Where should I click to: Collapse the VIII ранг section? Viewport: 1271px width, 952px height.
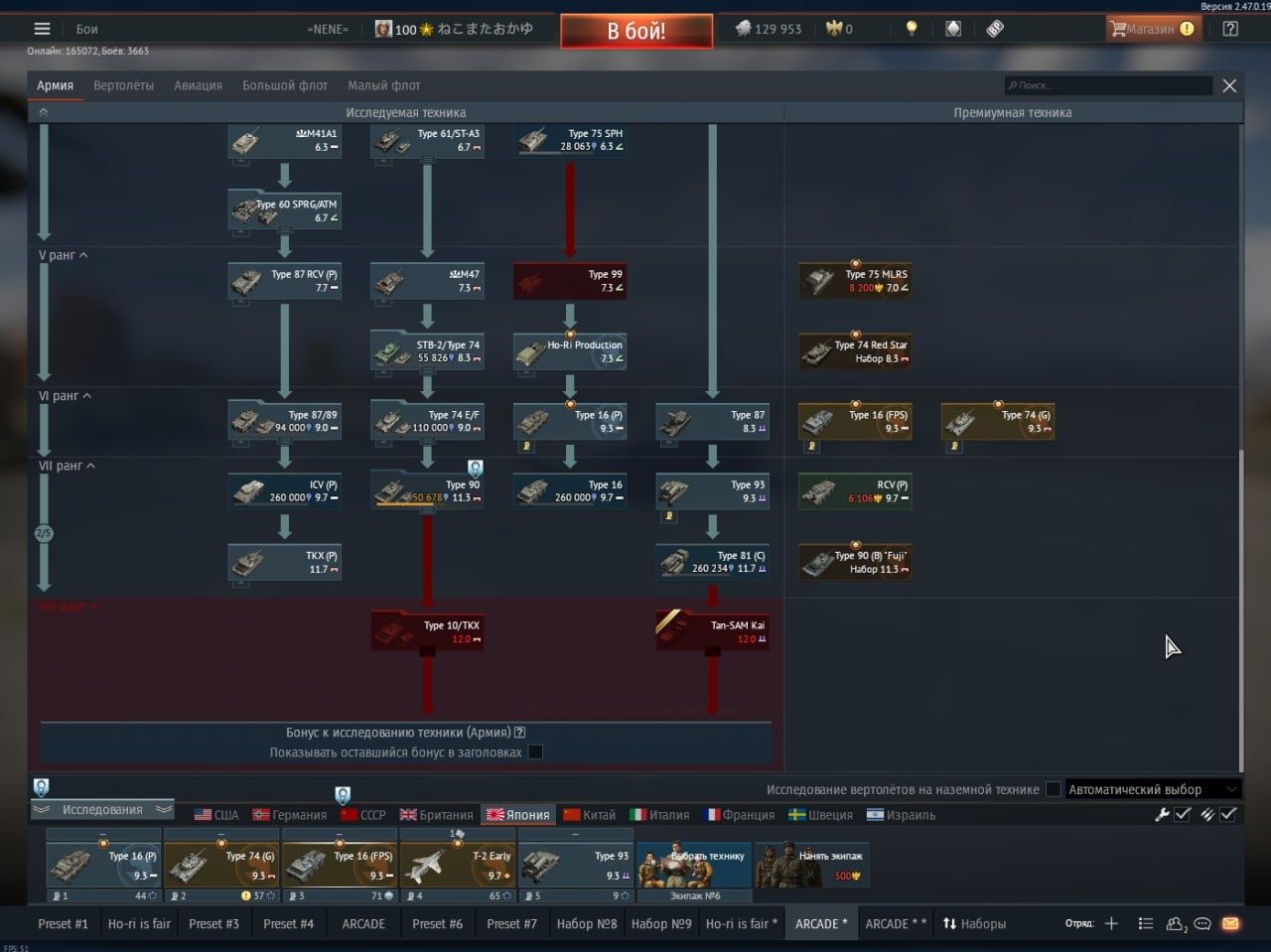(69, 606)
